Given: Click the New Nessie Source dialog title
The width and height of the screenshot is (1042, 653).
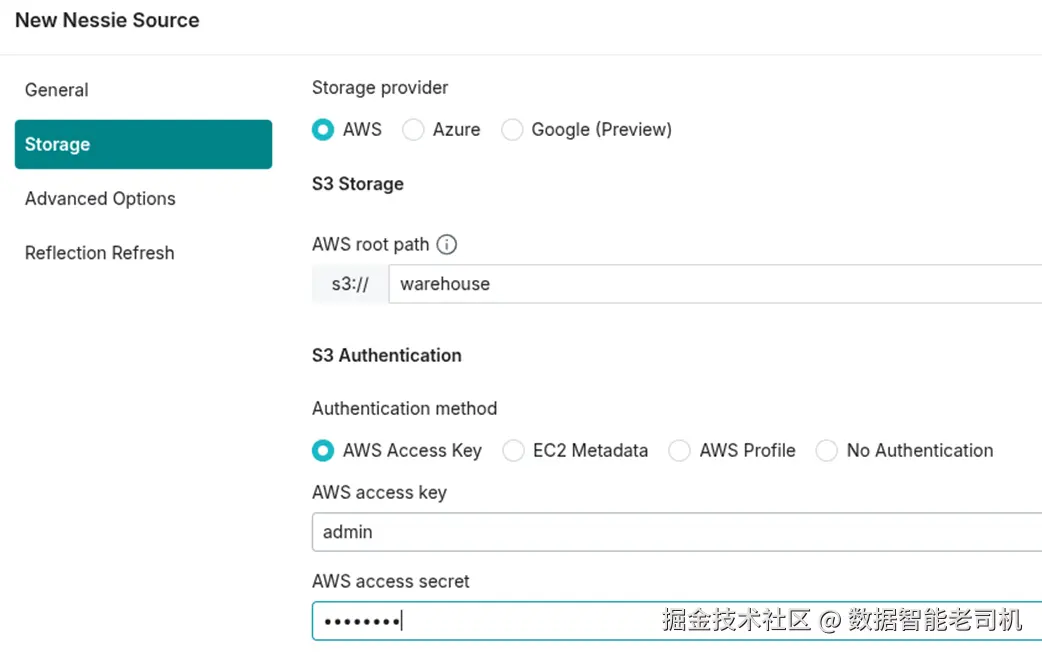Looking at the screenshot, I should (x=107, y=20).
